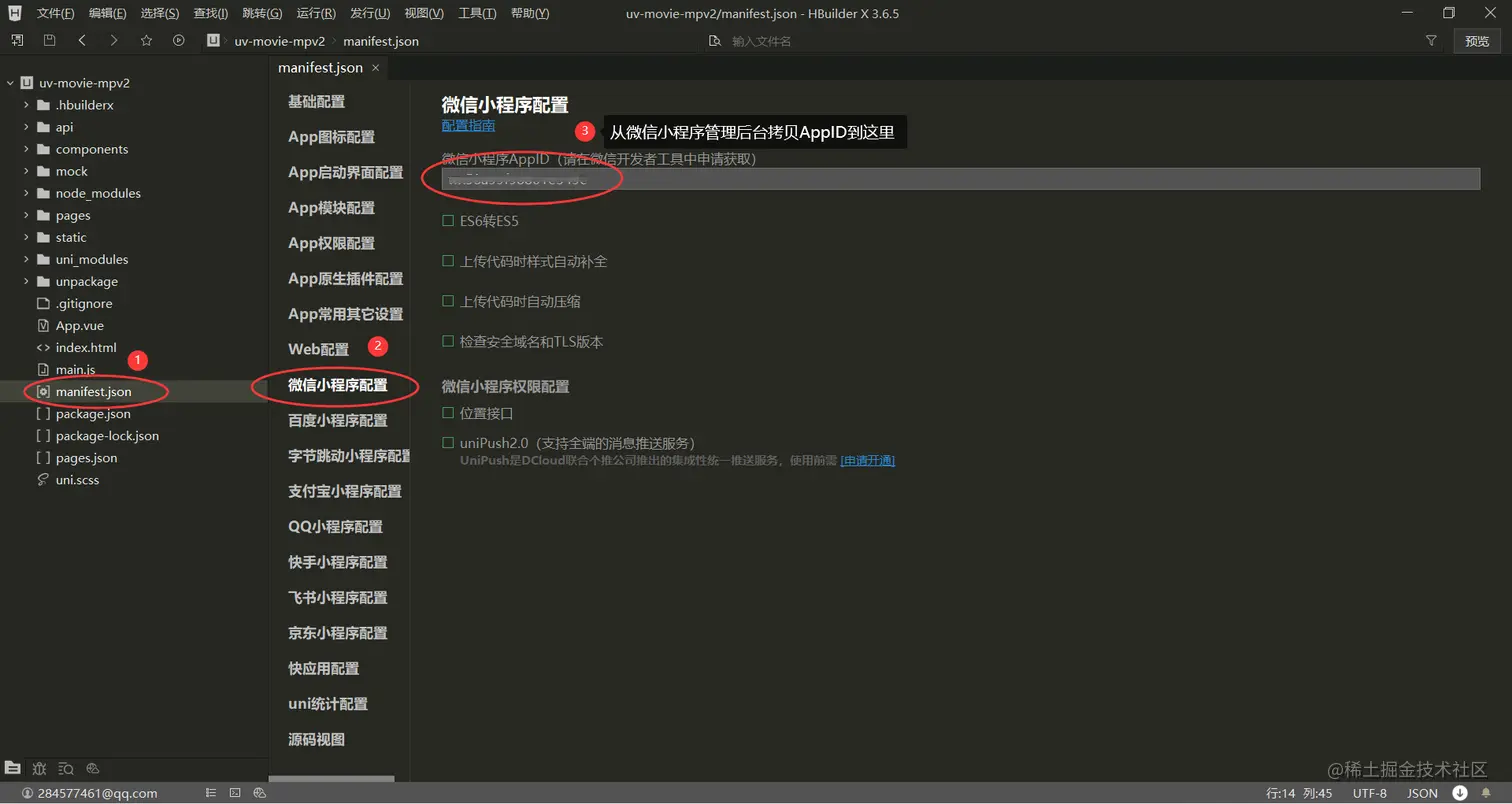The width and height of the screenshot is (1512, 804).
Task: Go forward with the right arrow toolbar icon
Action: click(x=114, y=41)
